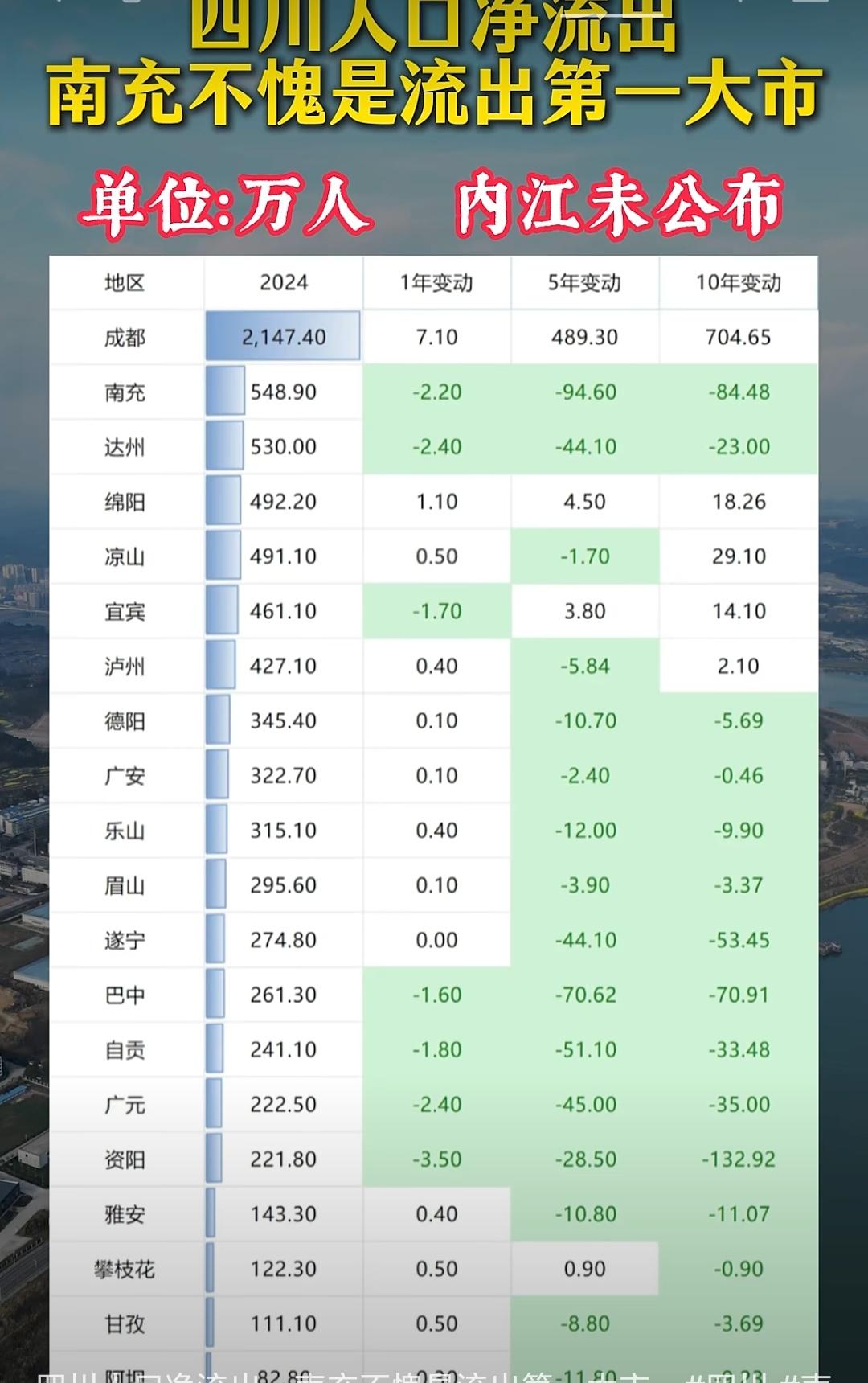
Task: Click the 宜宾 5-year change "3.80"
Action: pyautogui.click(x=584, y=610)
